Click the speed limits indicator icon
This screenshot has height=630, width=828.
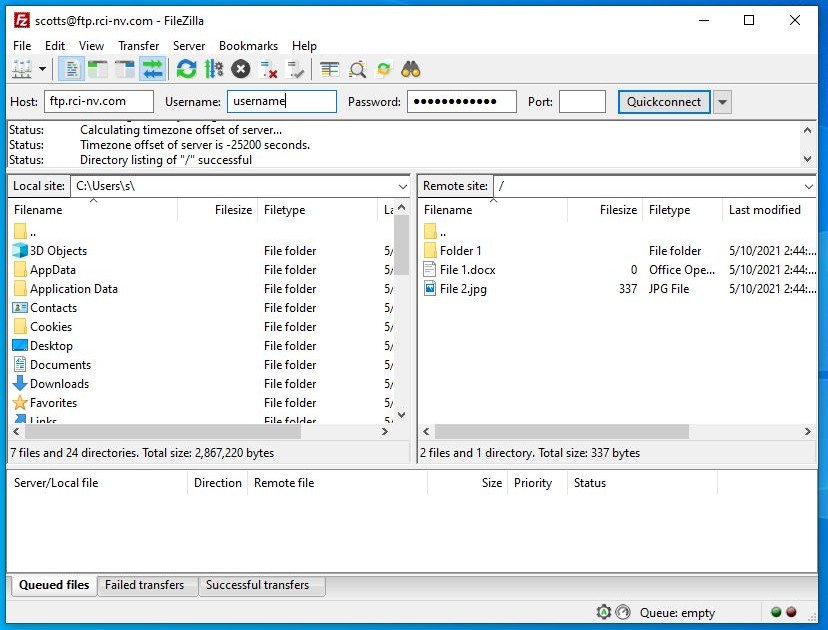623,612
